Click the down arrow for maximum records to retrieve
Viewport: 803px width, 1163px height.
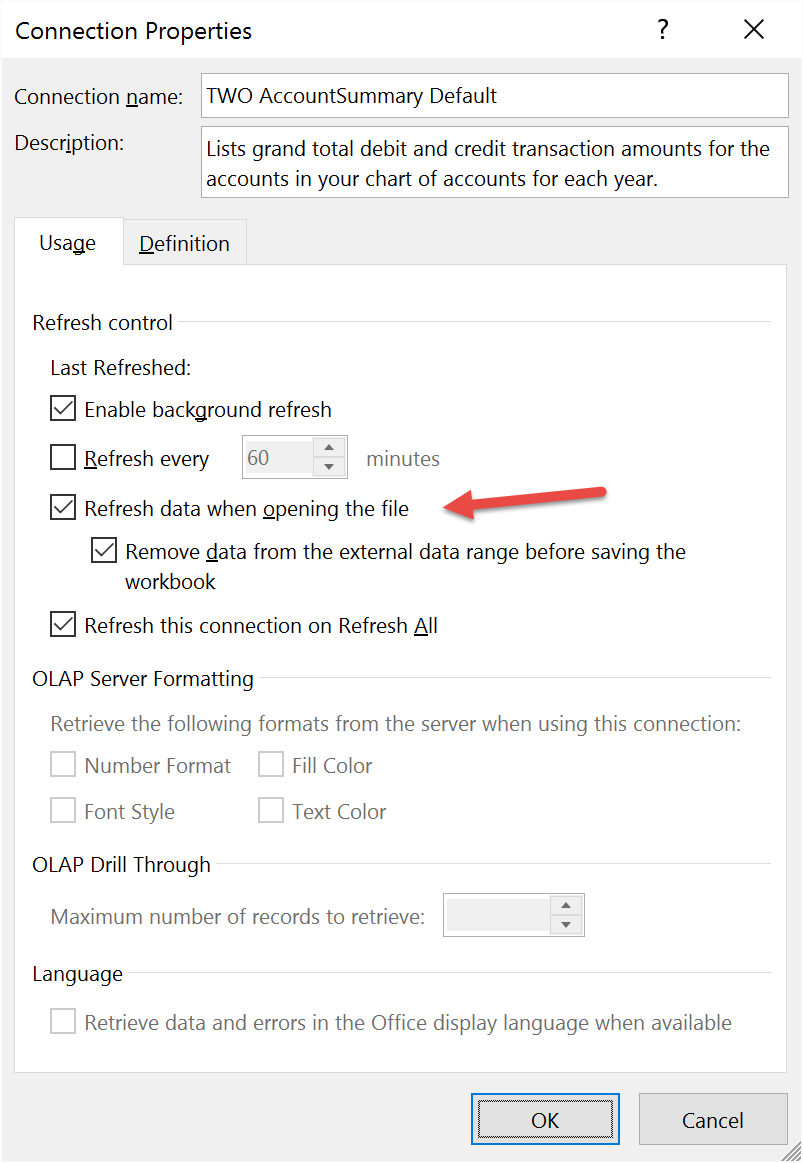tap(566, 924)
